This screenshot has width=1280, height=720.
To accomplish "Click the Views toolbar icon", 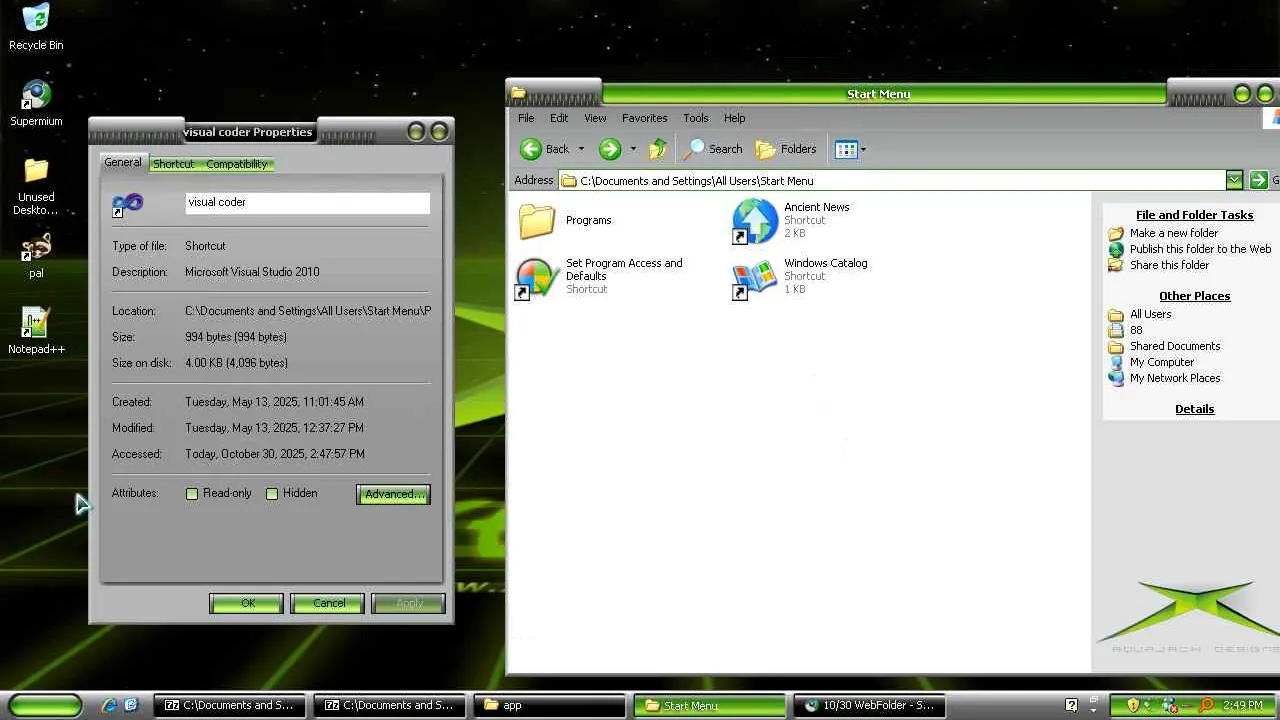I will (x=846, y=149).
